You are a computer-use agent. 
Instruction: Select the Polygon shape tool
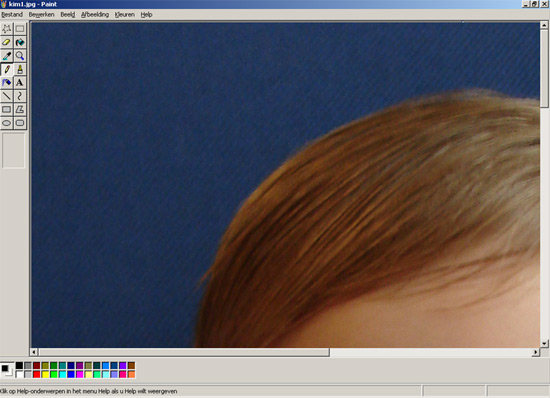click(x=20, y=110)
